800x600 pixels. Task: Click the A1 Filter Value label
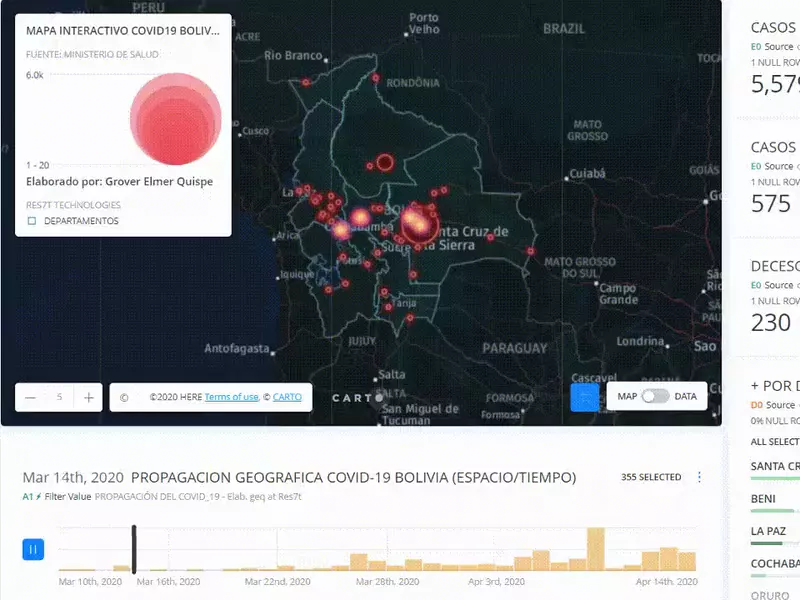(57, 496)
